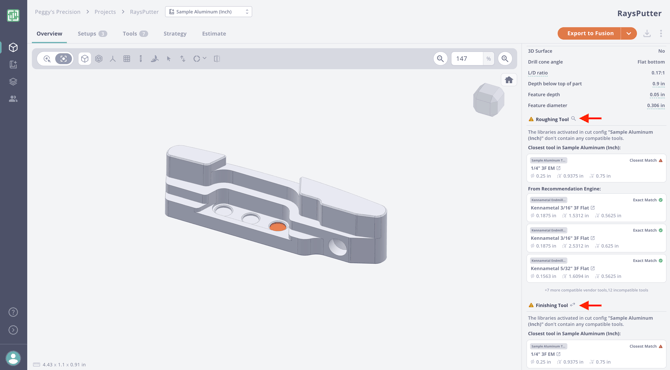Select the 1/4" 3F EM card under Finishing Tool
670x370 pixels.
pos(596,354)
